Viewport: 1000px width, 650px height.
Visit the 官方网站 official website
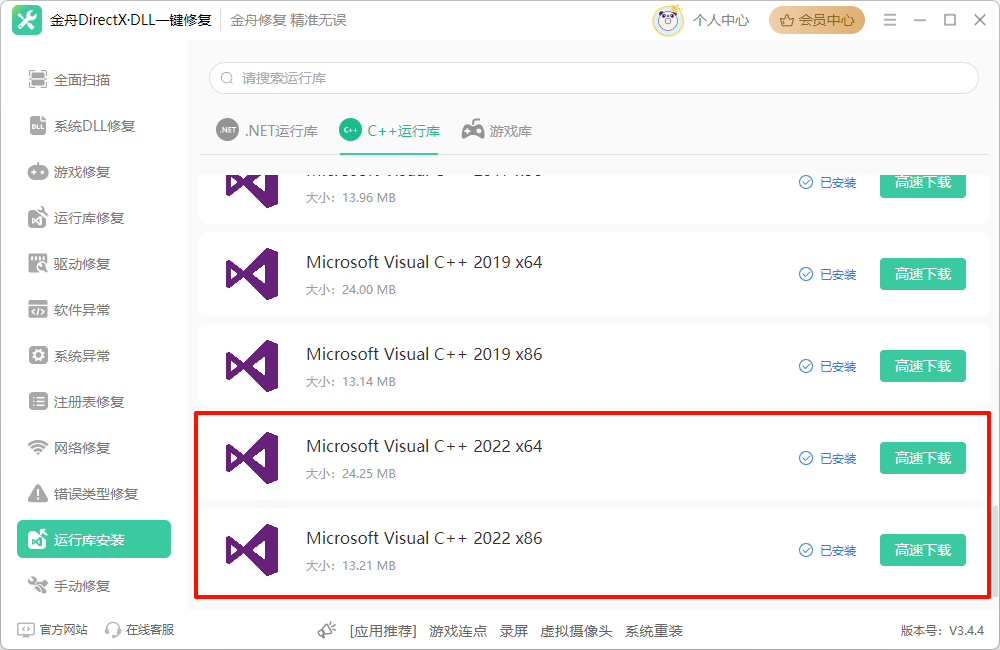pos(52,631)
